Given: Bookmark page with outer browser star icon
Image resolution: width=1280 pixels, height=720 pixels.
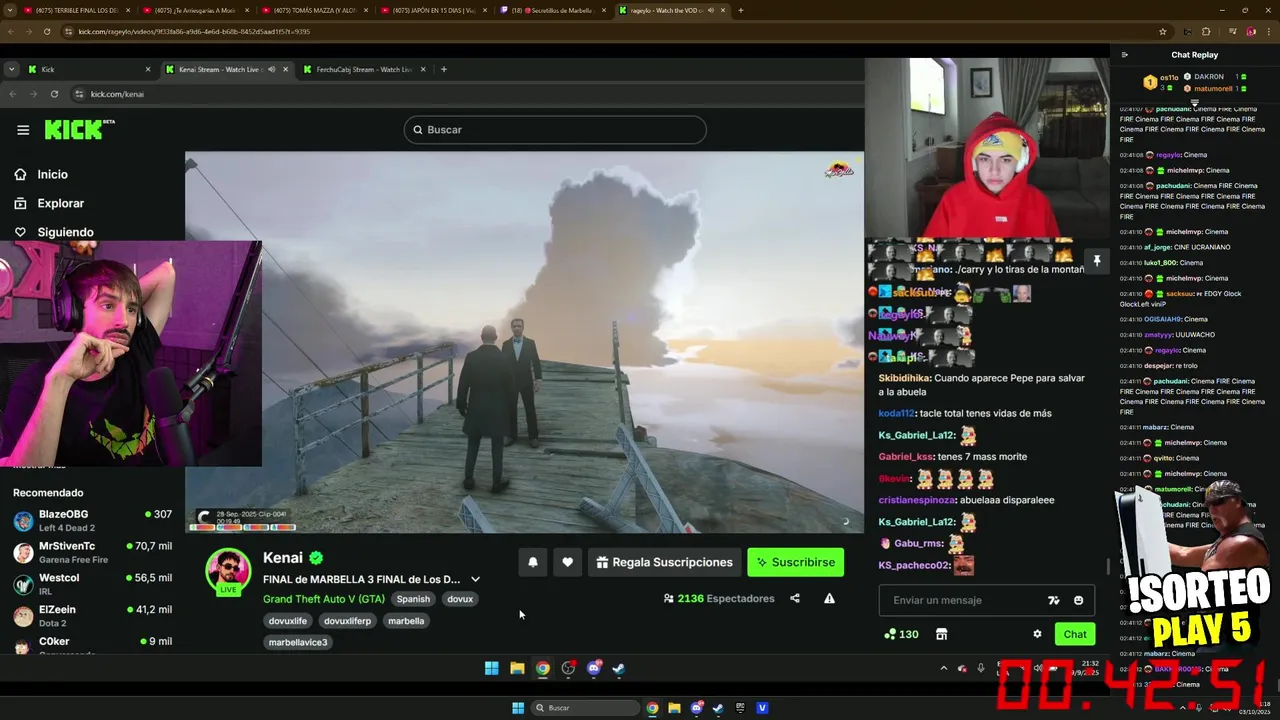Looking at the screenshot, I should click(1162, 31).
